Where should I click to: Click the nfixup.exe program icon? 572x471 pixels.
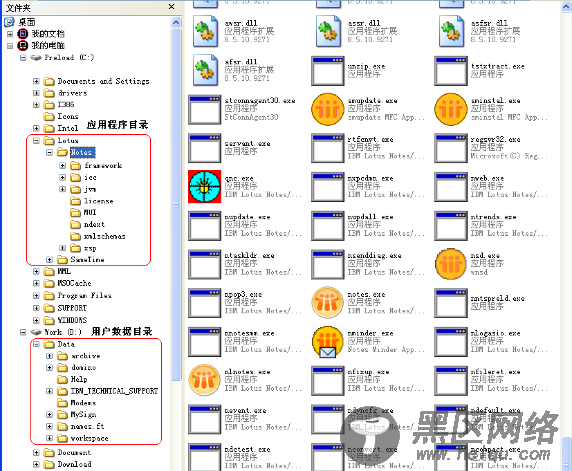[328, 381]
